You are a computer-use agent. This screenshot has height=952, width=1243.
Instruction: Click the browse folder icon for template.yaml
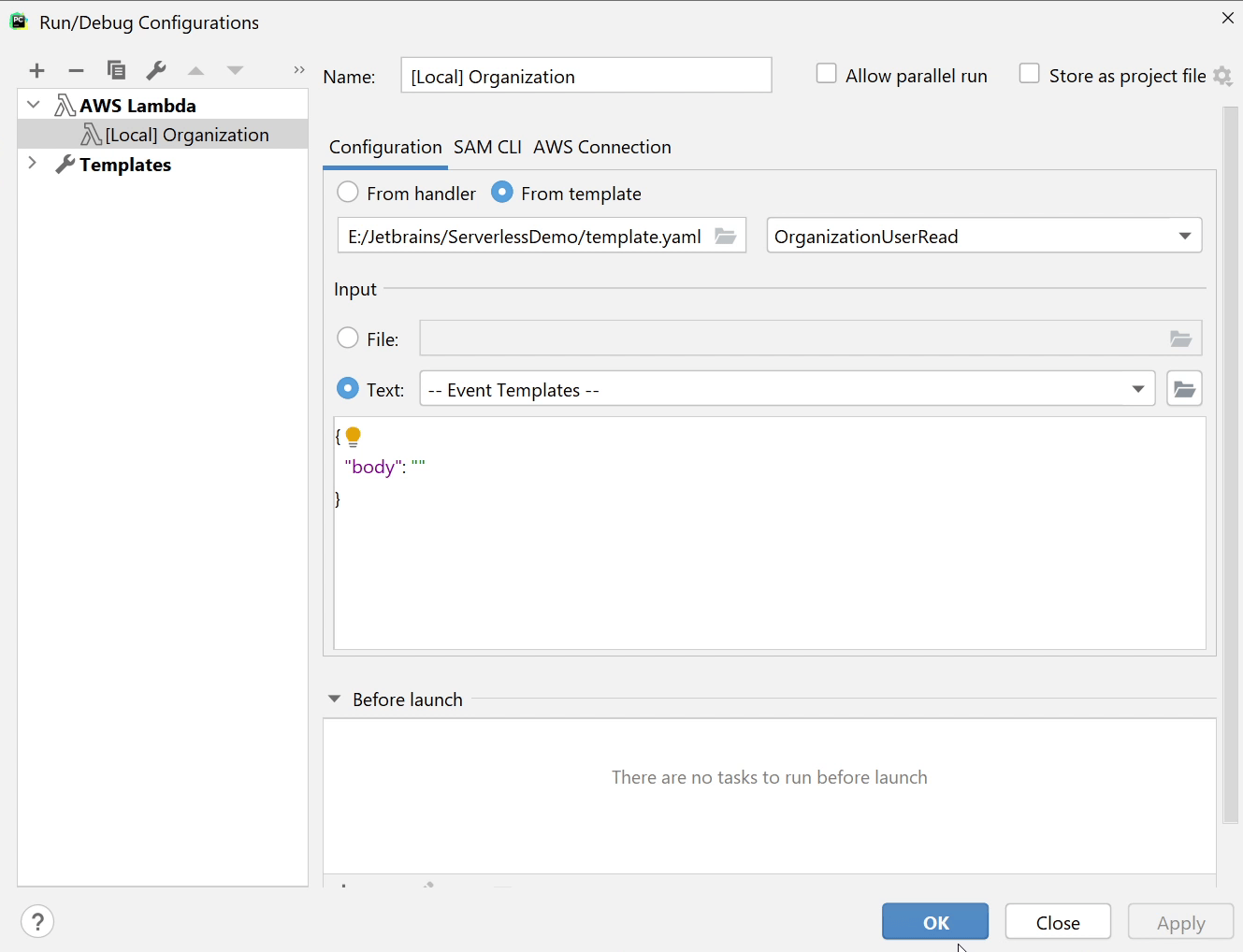(726, 236)
